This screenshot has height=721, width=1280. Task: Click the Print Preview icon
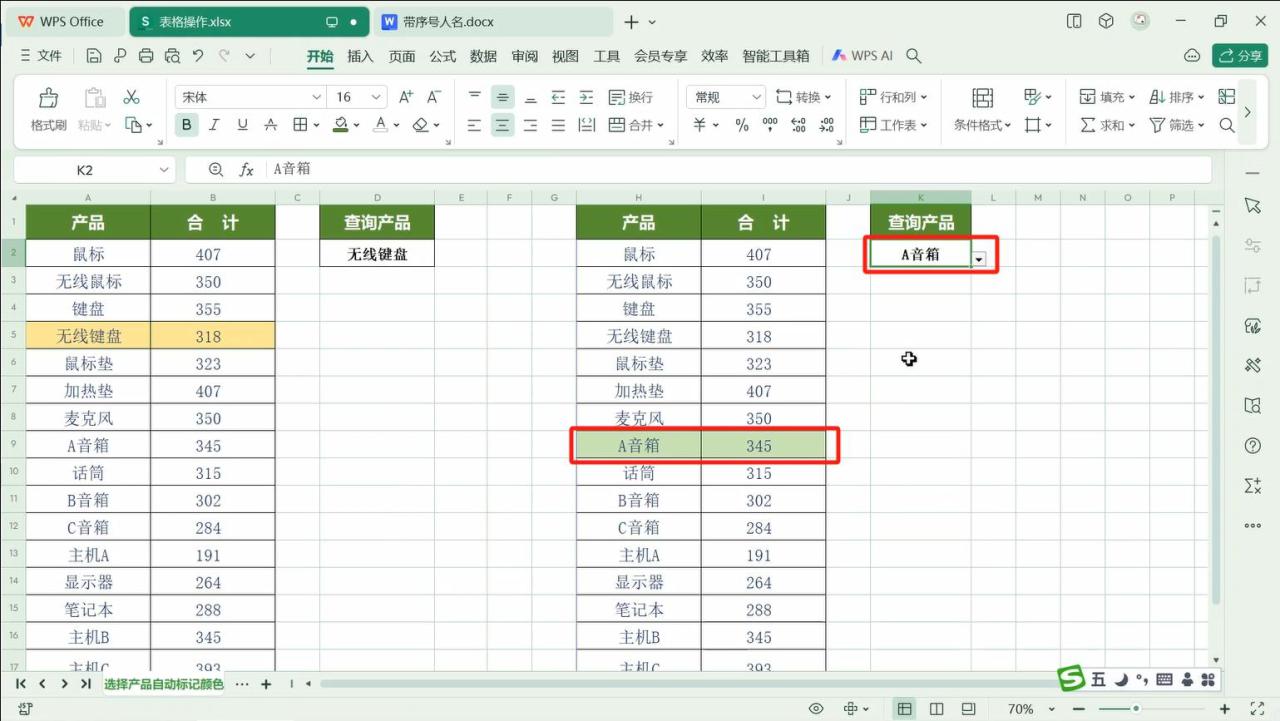172,55
